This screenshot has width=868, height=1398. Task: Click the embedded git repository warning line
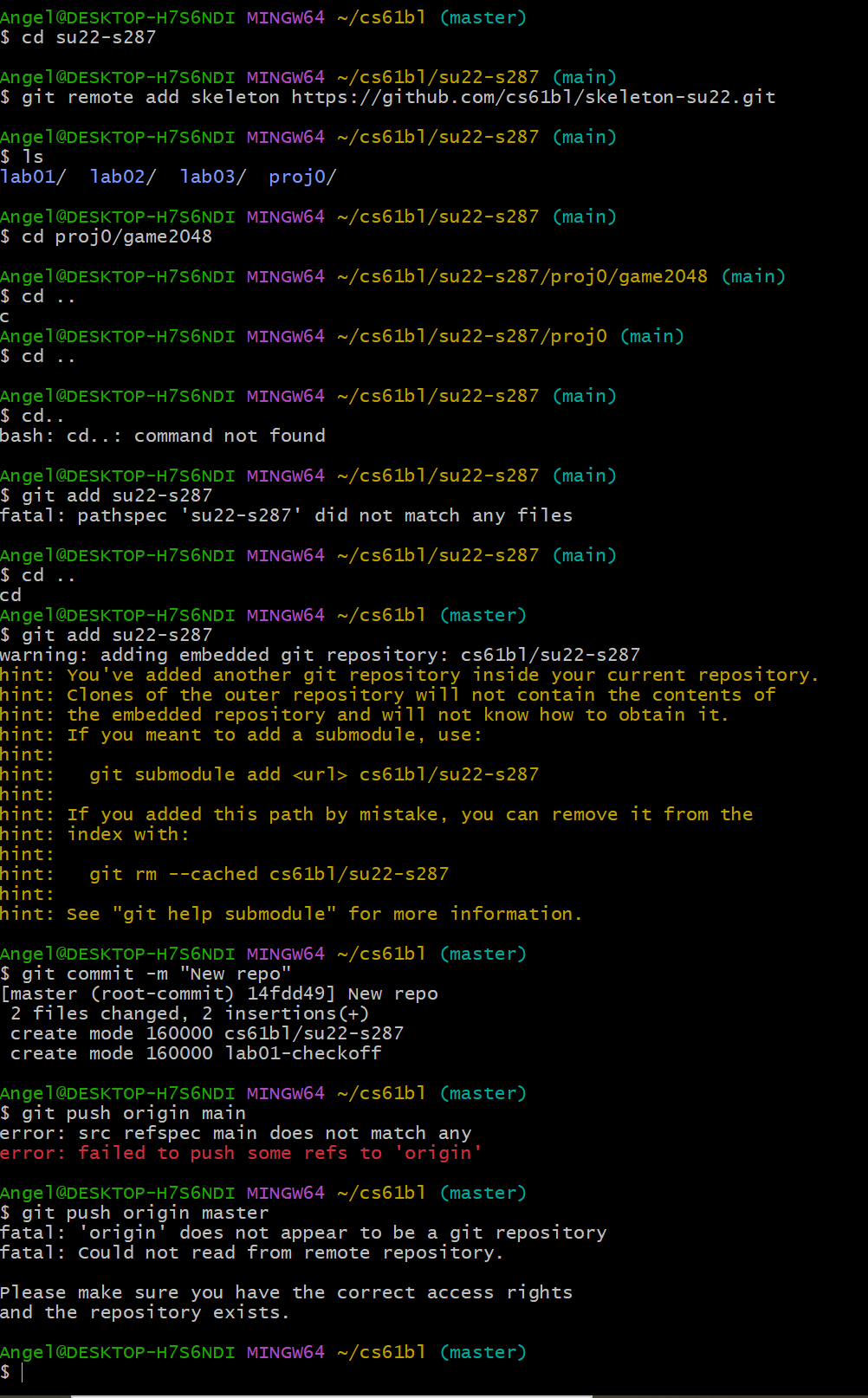[x=321, y=655]
